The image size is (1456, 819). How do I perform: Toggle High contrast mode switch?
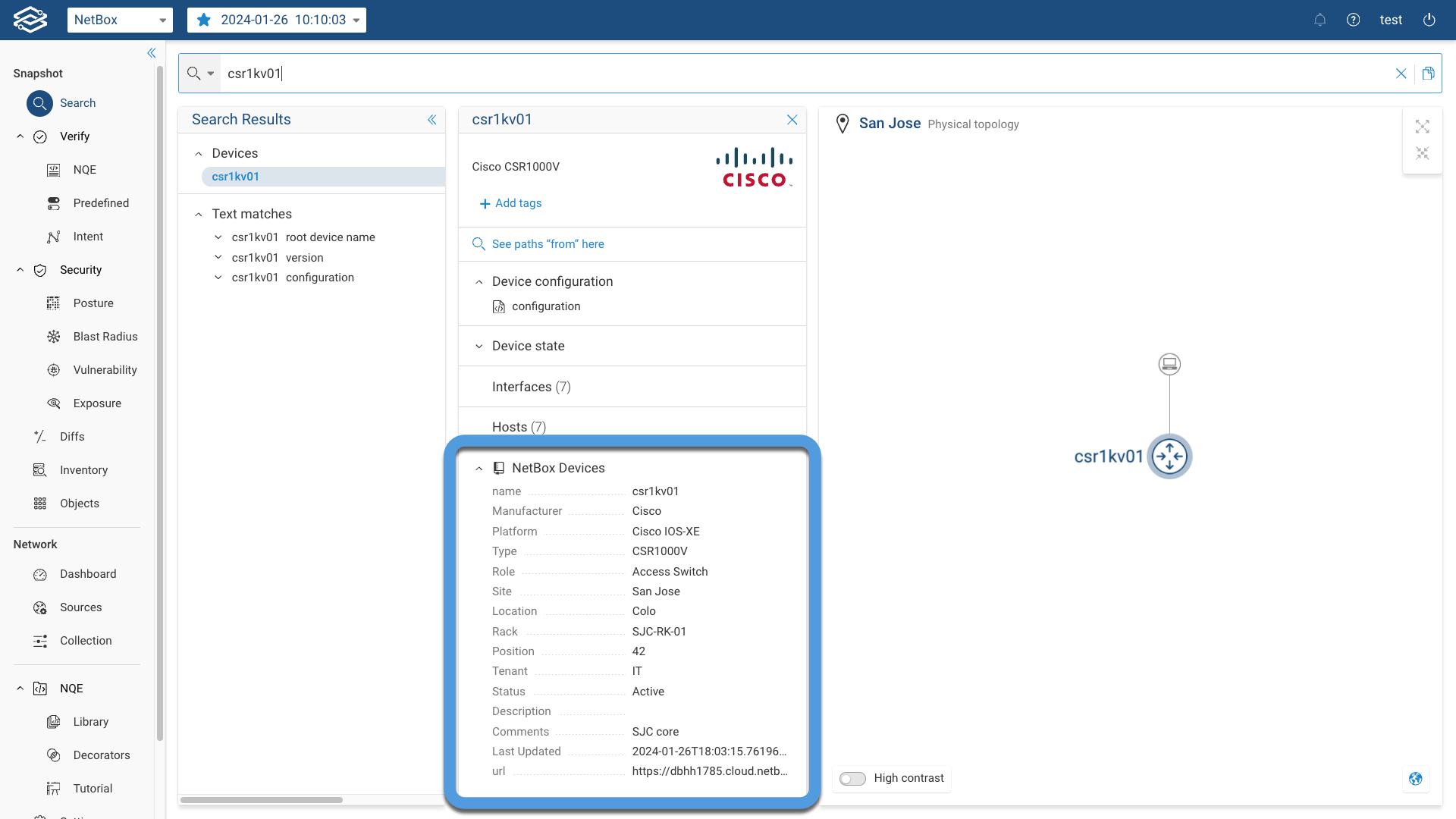point(850,778)
